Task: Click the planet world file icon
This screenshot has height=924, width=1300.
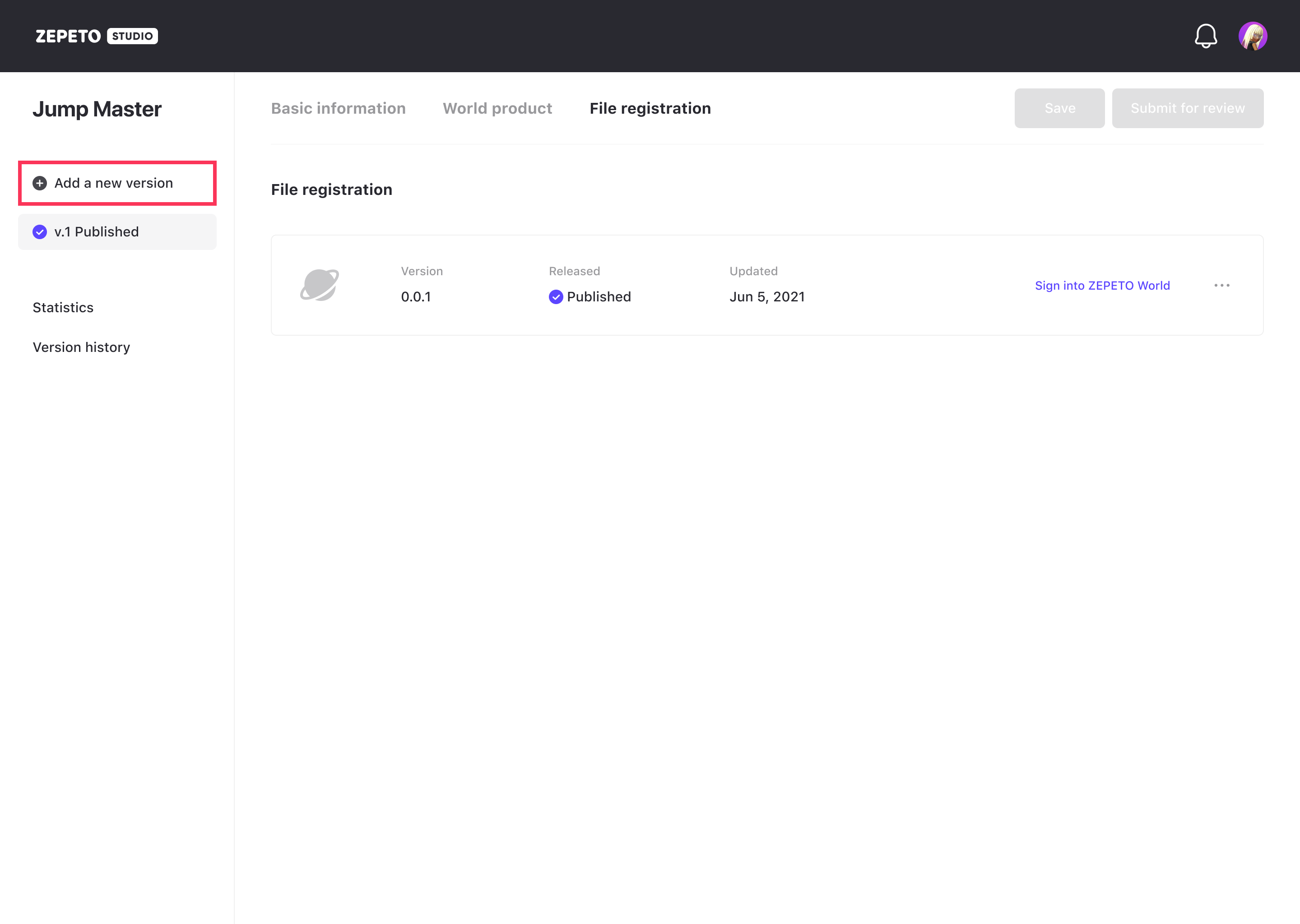Action: click(x=319, y=285)
